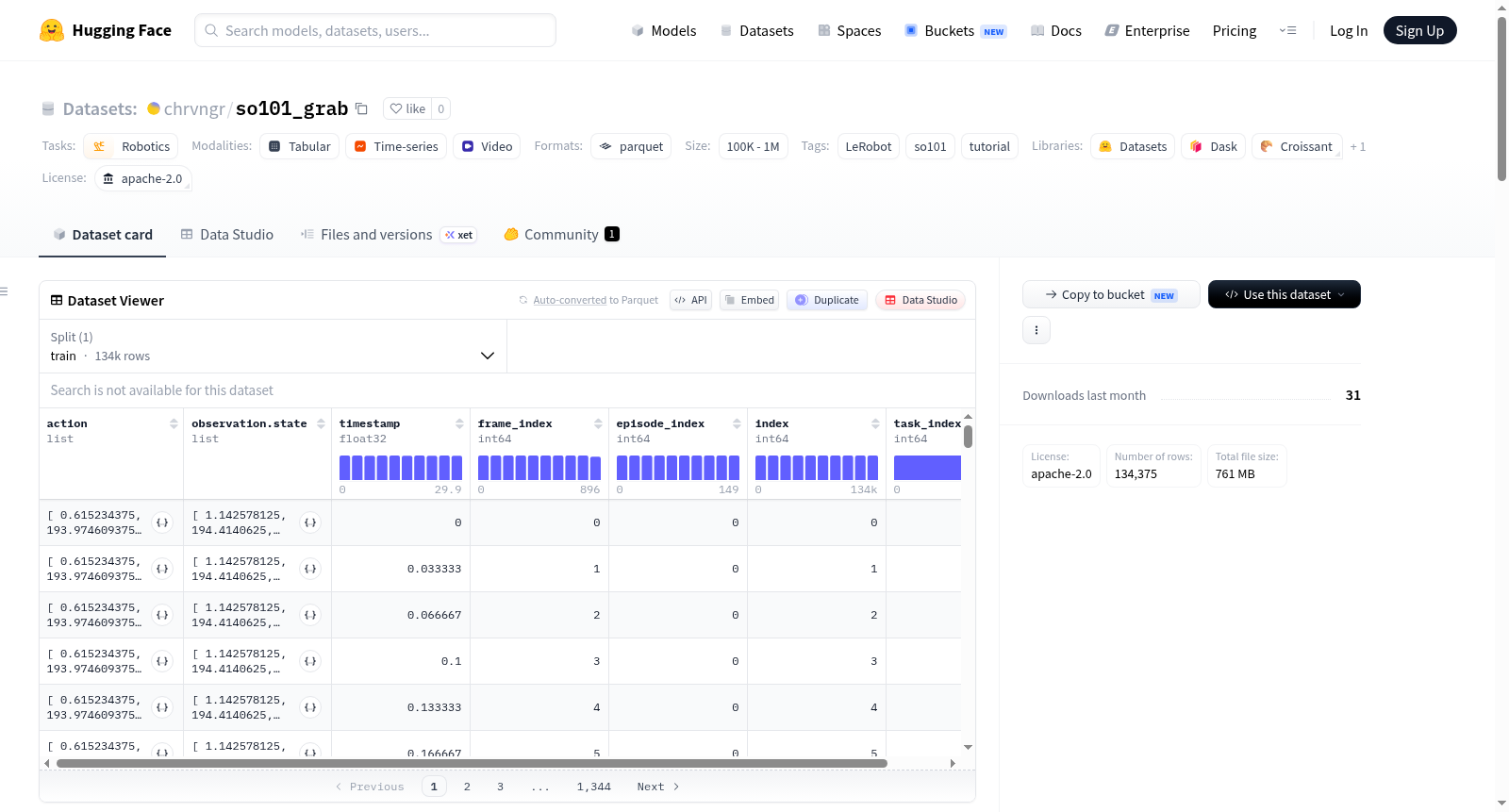
Task: Open the sidebar menu icon at left edge
Action: (x=5, y=291)
